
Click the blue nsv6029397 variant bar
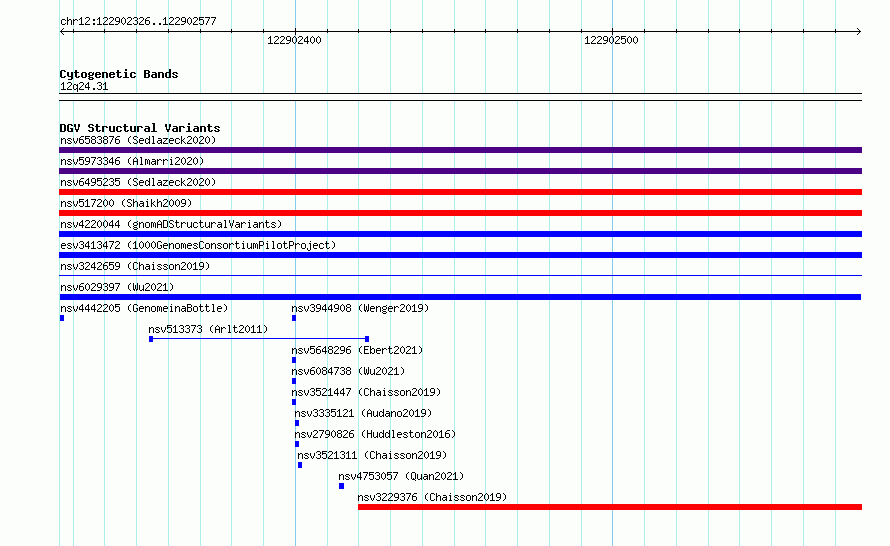point(460,297)
